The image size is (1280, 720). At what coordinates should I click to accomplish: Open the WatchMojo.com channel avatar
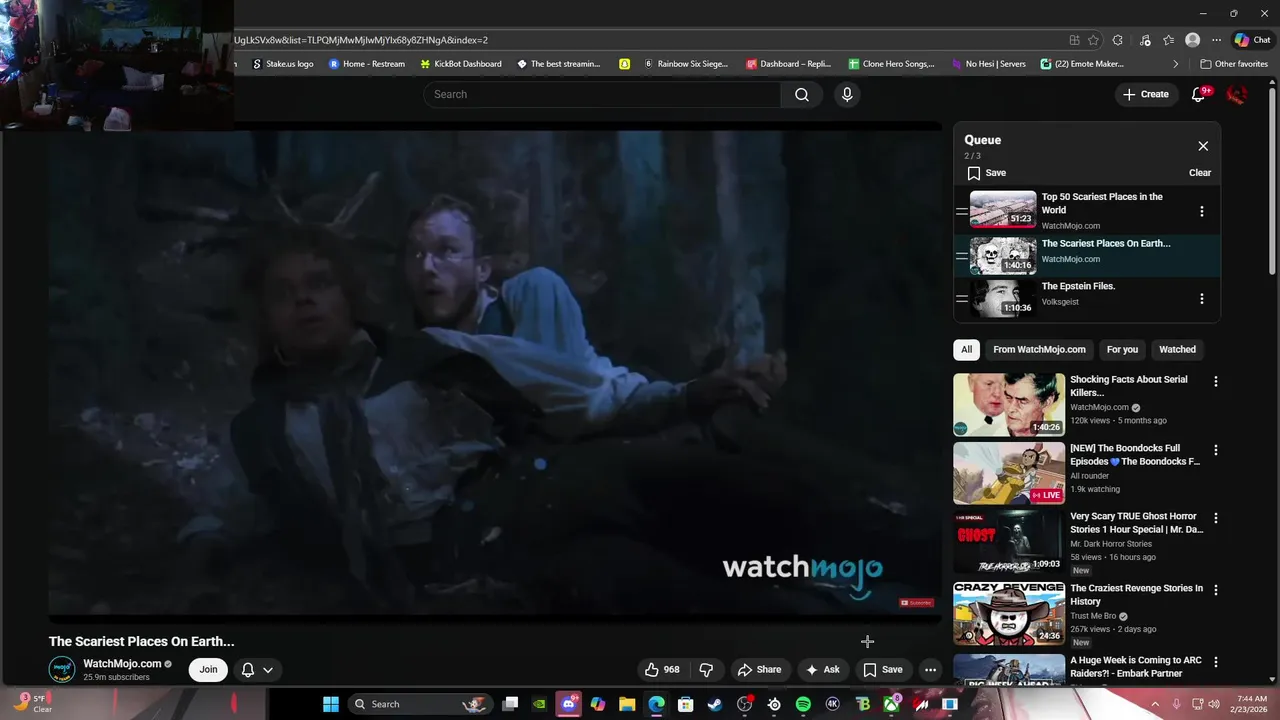click(x=62, y=670)
